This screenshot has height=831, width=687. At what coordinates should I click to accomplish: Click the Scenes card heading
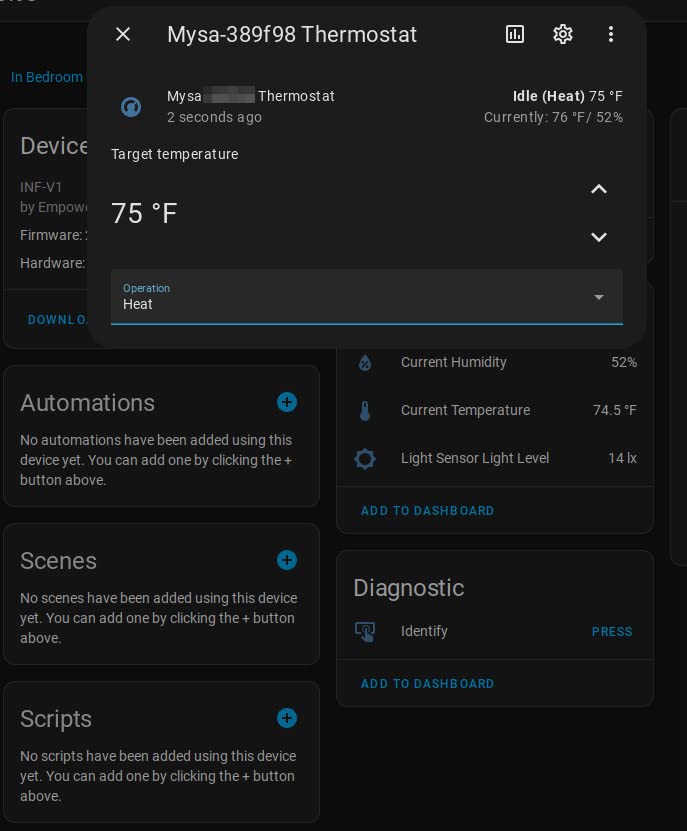point(58,561)
